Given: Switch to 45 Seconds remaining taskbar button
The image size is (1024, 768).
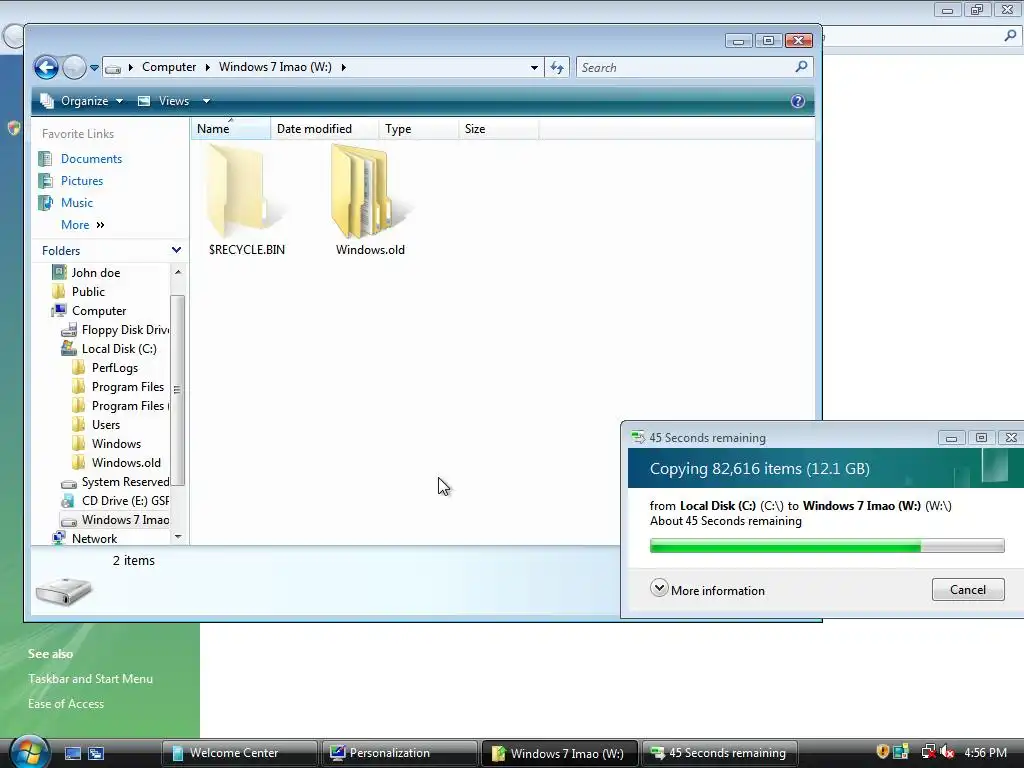Looking at the screenshot, I should coord(719,753).
